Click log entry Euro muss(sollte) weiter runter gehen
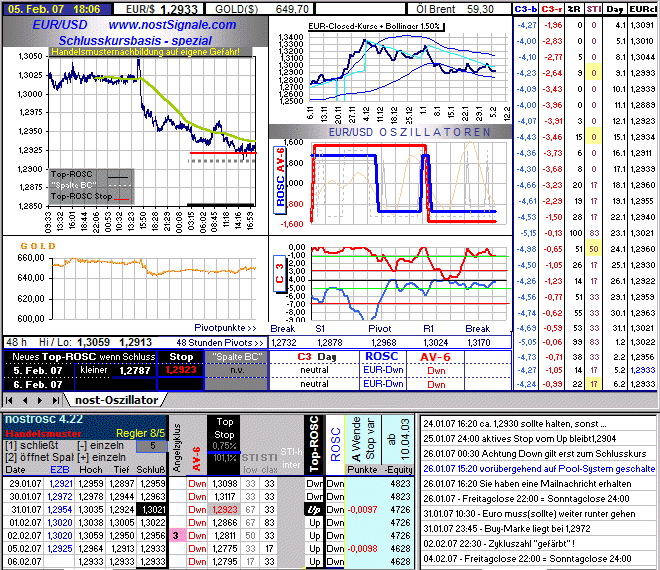Viewport: 660px width, 570px height. coord(529,514)
